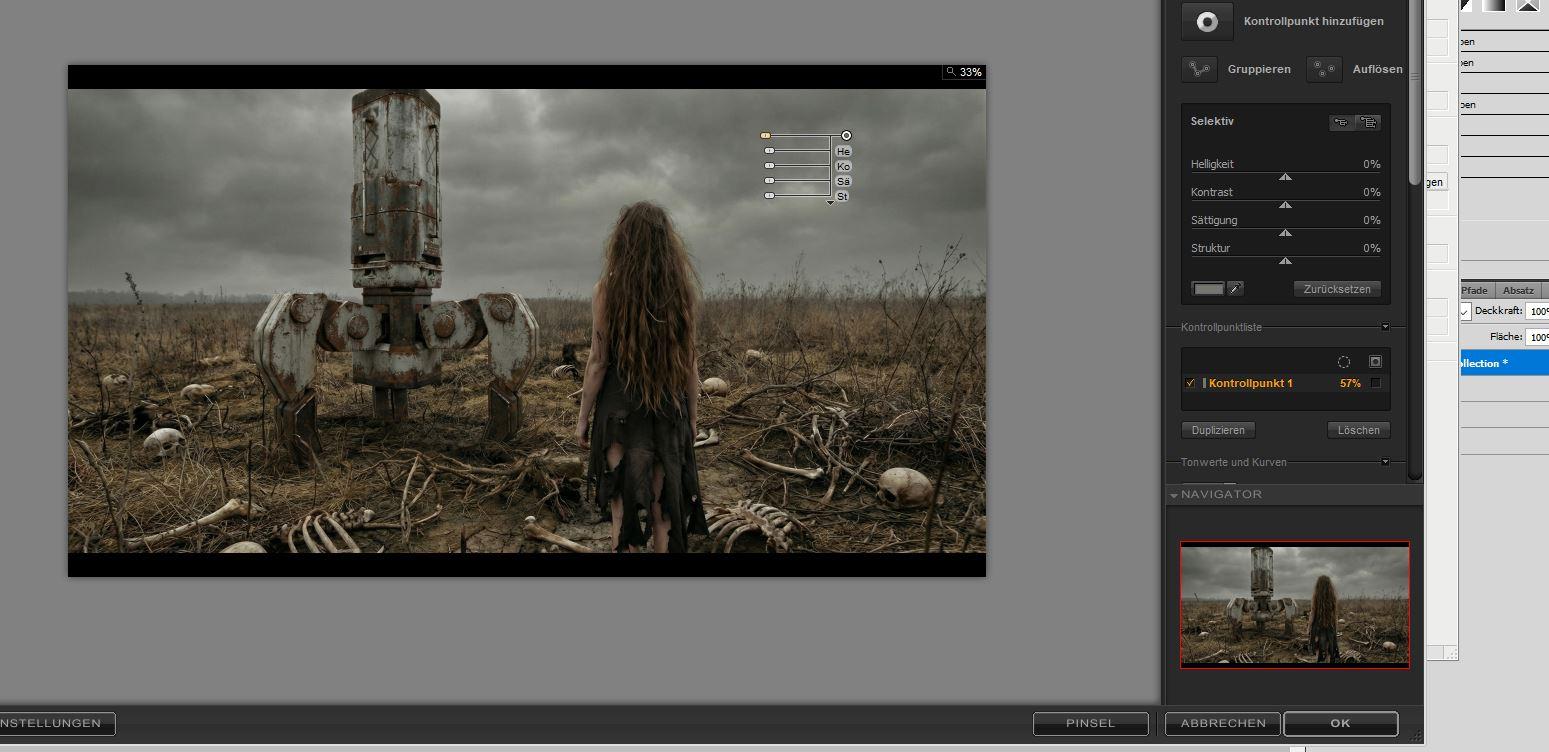Viewport: 1549px width, 752px height.
Task: Click the gray color swatch in the Selektiv panel
Action: point(1208,289)
